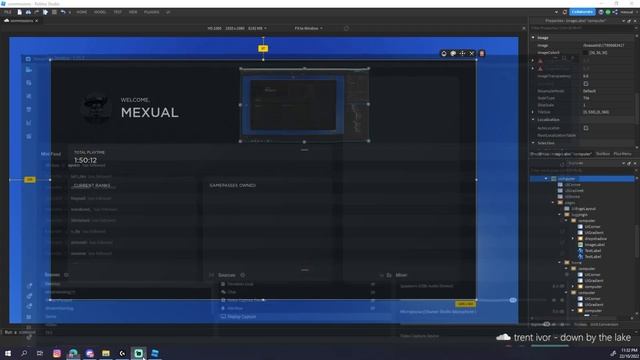Click the Properties filter input field

[x=582, y=28]
